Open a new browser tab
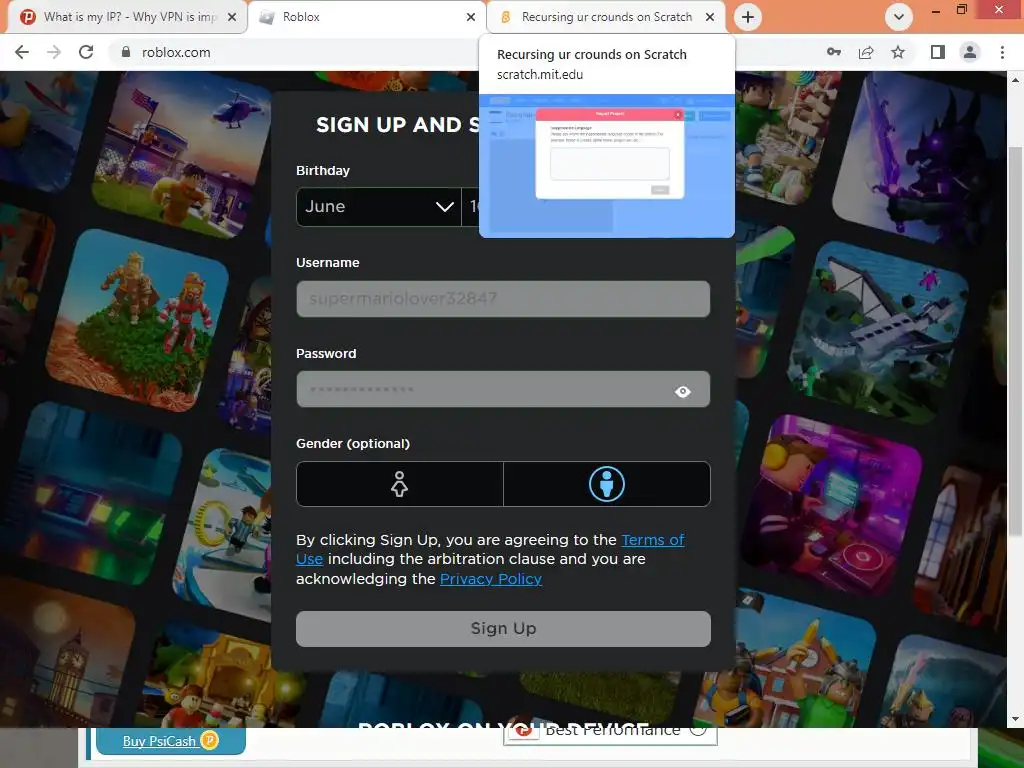The width and height of the screenshot is (1024, 768). (748, 17)
